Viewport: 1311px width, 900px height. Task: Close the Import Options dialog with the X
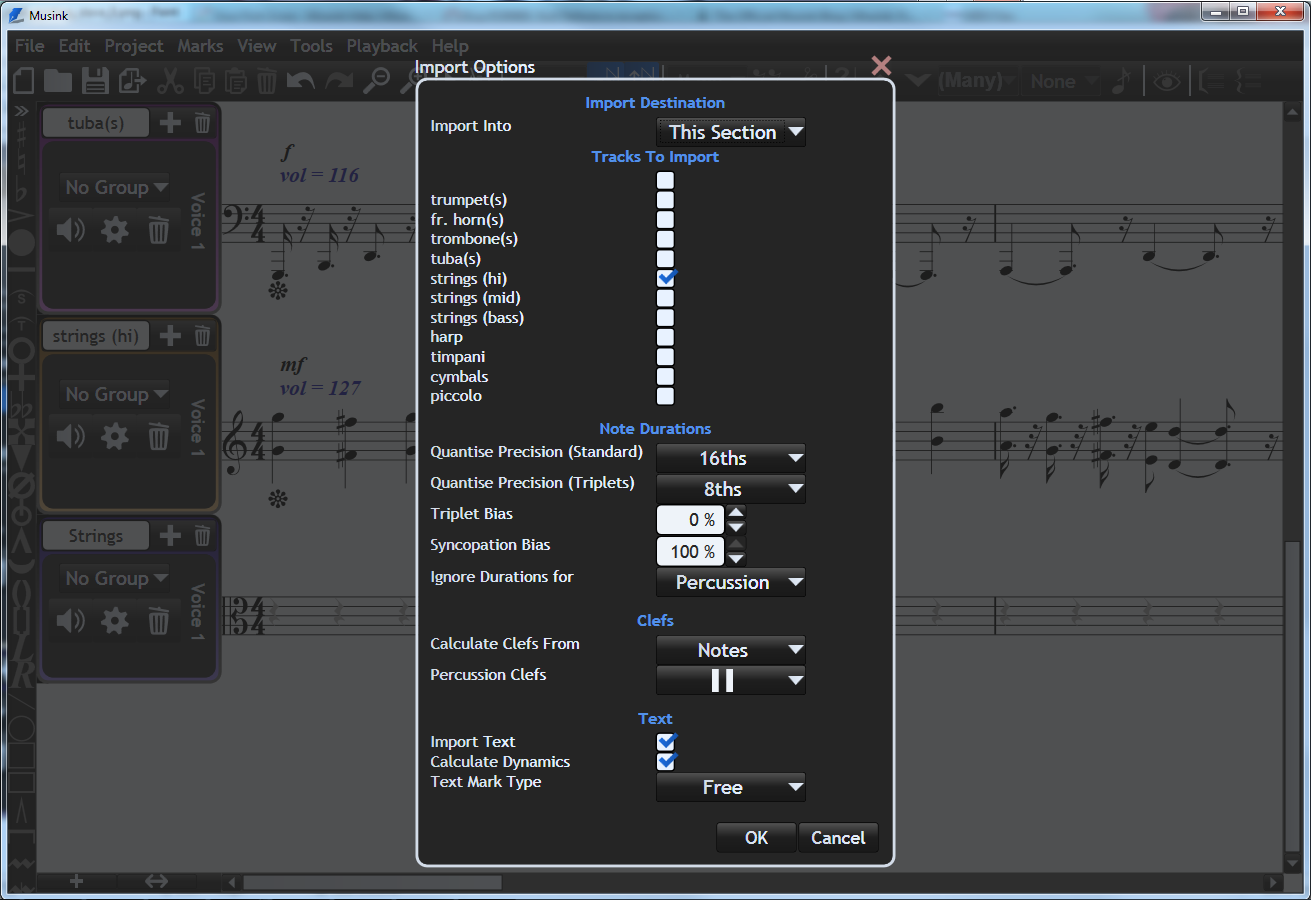pos(881,66)
